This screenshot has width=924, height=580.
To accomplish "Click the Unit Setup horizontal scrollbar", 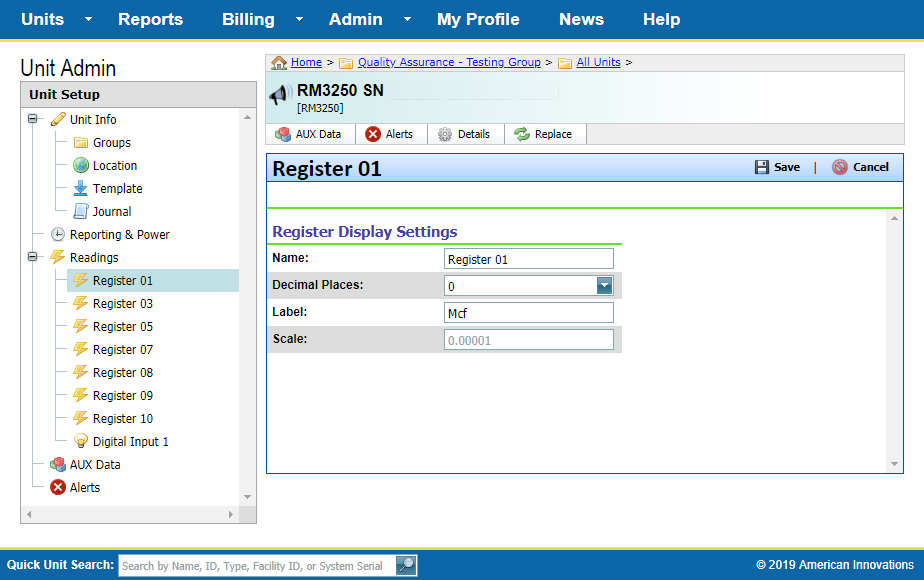I will click(130, 514).
